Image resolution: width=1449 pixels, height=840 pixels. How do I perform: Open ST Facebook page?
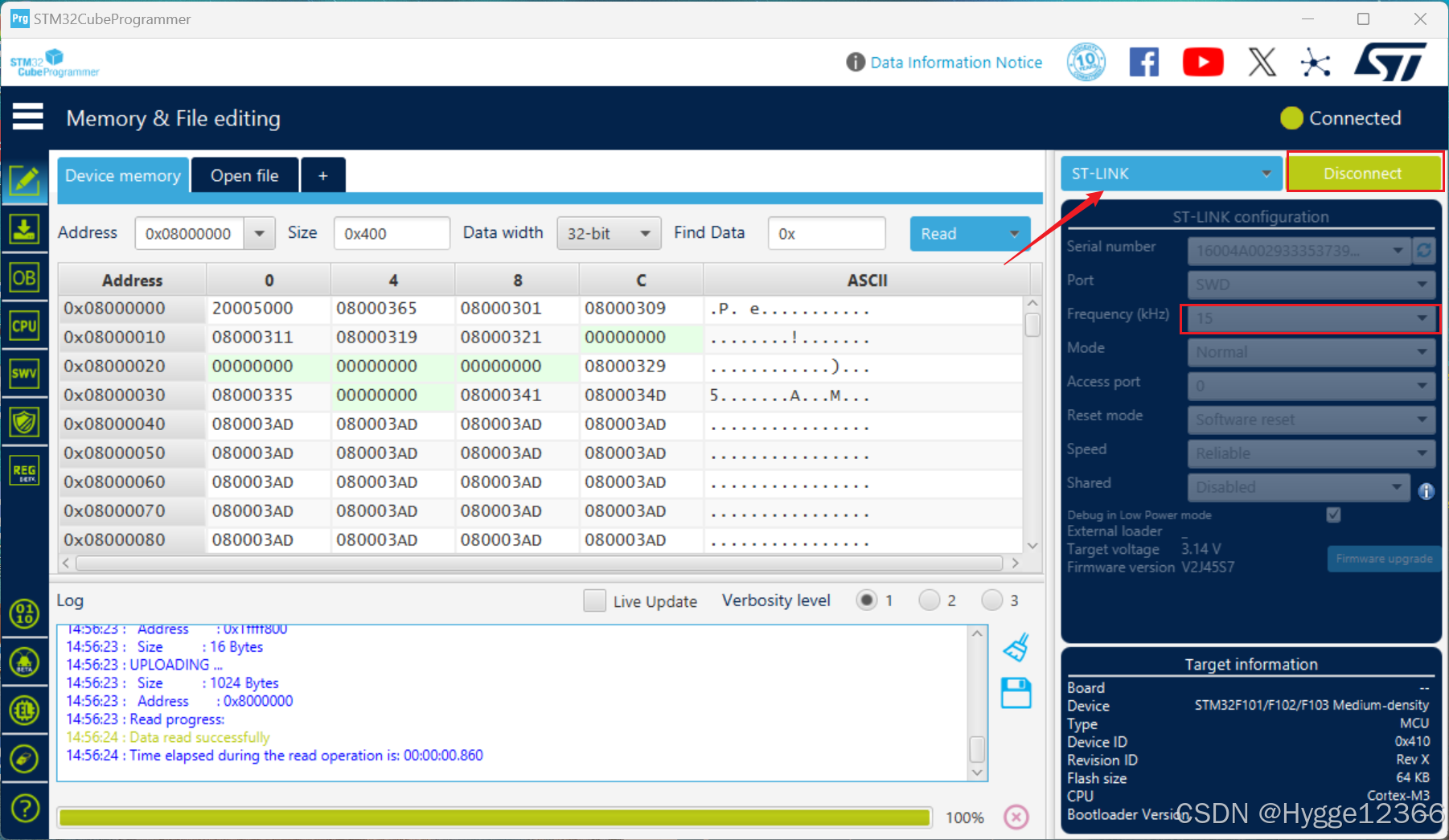(x=1144, y=62)
